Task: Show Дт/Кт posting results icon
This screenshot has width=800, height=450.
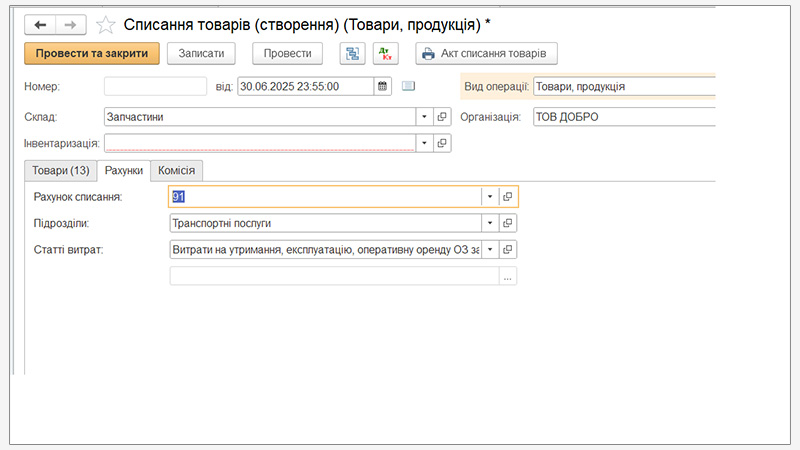Action: pos(385,54)
